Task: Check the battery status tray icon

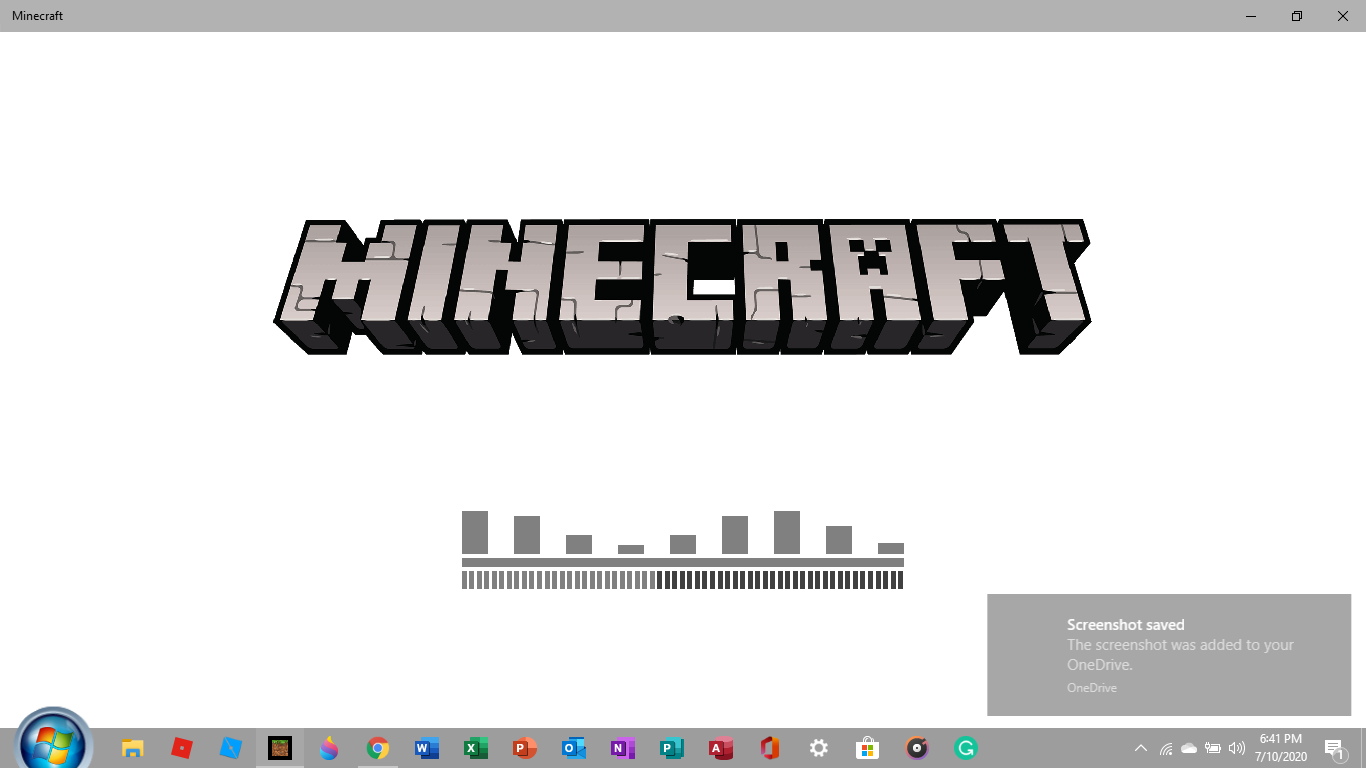Action: click(x=1213, y=748)
